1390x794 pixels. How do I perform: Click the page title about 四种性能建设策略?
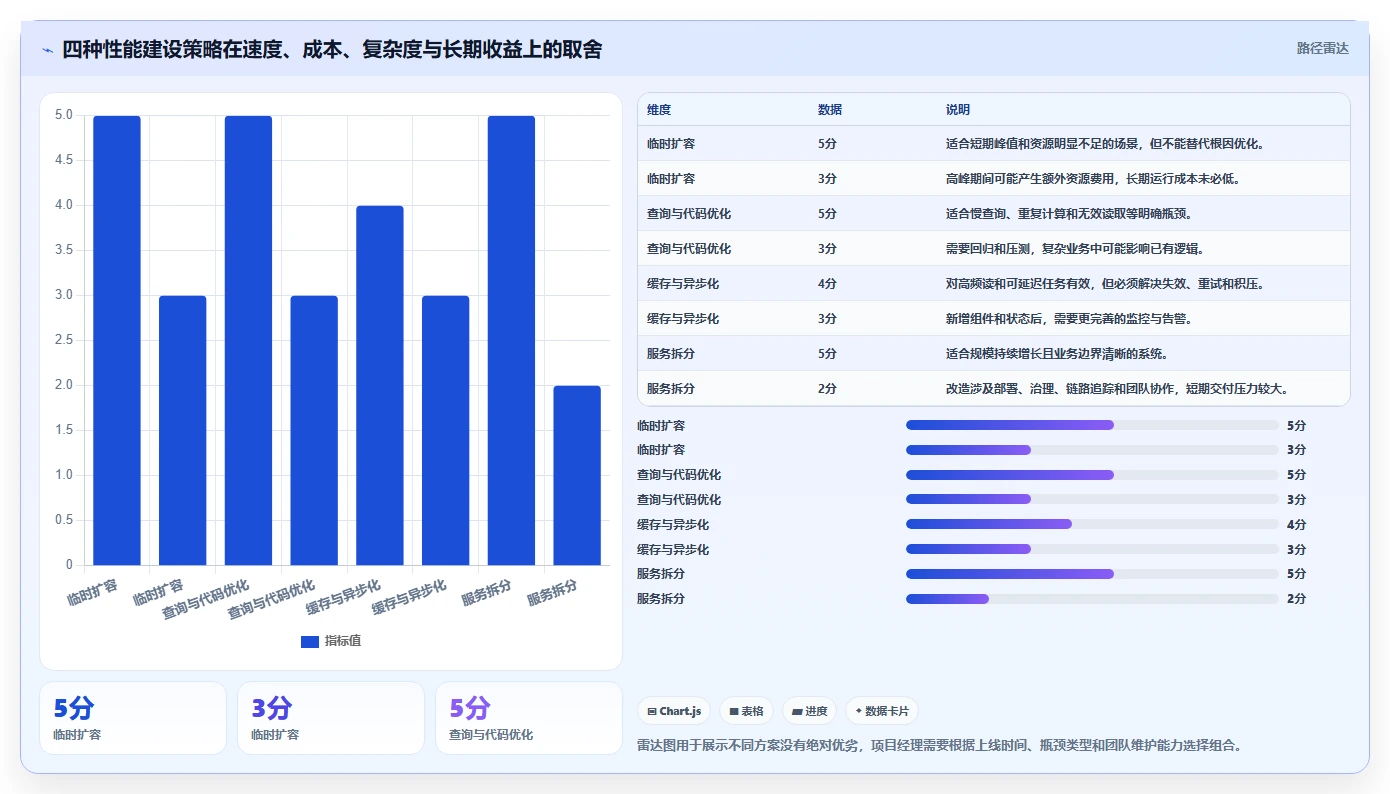tap(332, 49)
